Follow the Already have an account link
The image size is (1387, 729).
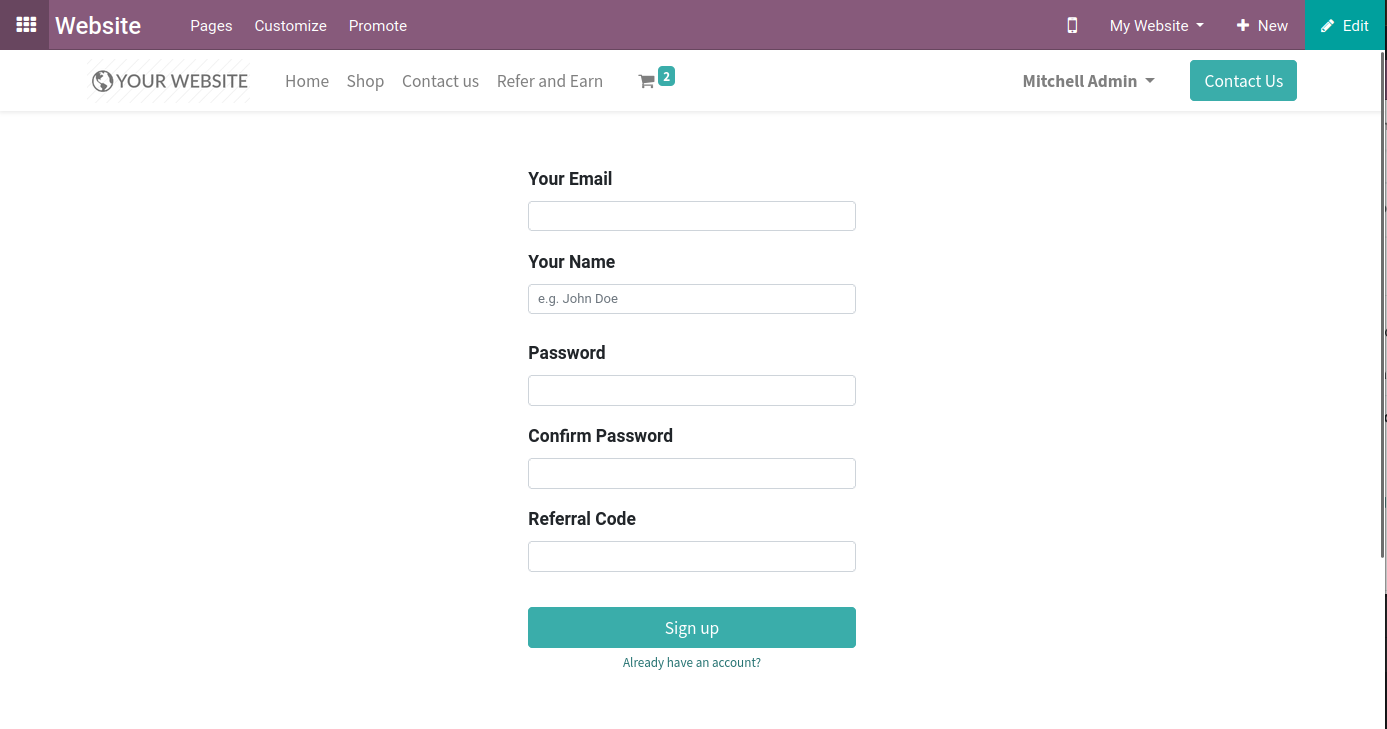(x=692, y=662)
